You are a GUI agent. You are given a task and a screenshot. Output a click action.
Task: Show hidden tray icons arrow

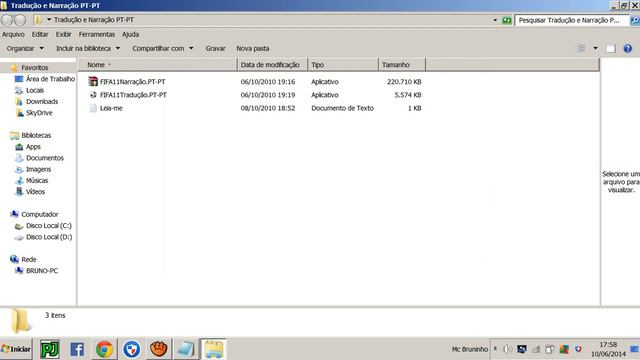pos(495,349)
